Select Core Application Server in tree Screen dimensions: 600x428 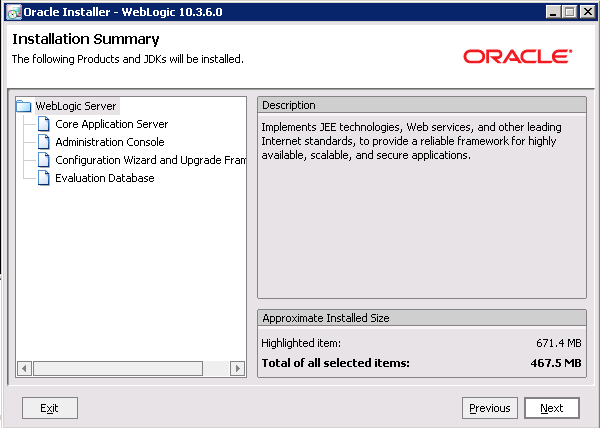coord(112,124)
